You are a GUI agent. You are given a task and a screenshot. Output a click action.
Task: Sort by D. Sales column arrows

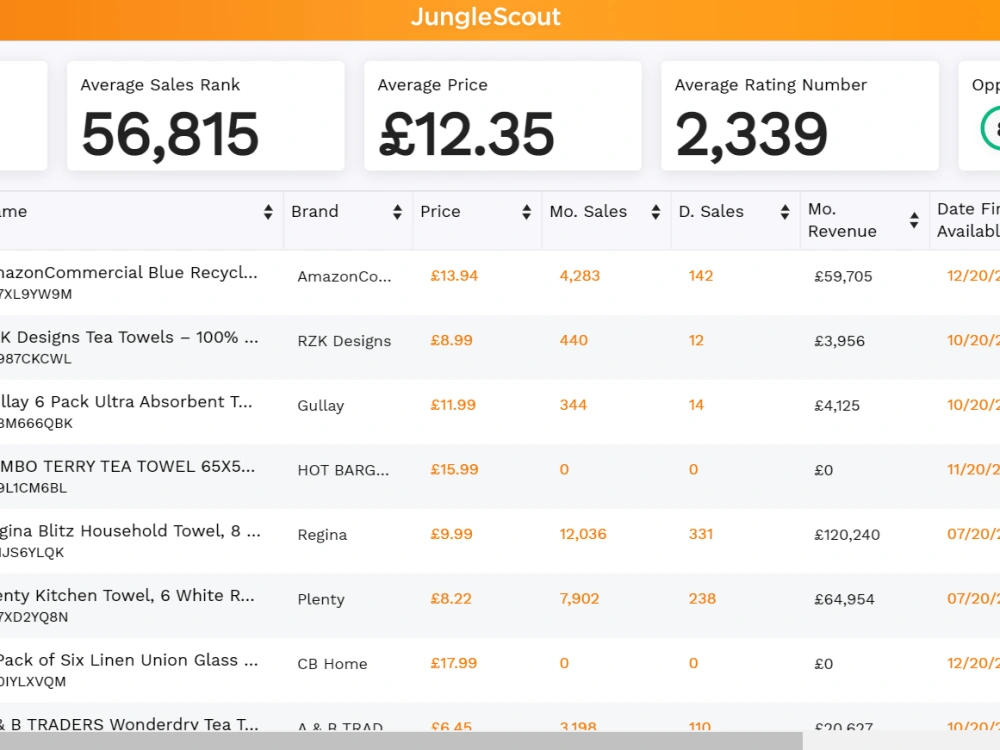click(x=785, y=212)
